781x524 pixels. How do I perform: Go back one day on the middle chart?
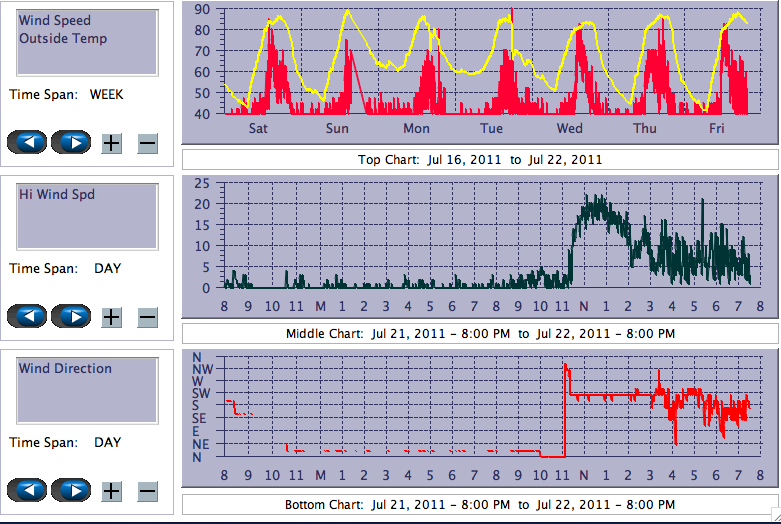[27, 317]
